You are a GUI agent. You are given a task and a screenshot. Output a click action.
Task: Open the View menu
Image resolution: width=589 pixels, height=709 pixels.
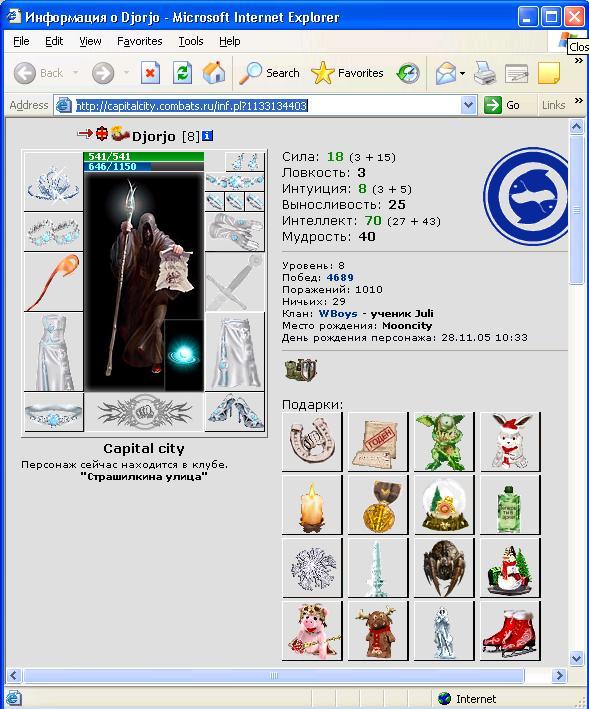90,41
